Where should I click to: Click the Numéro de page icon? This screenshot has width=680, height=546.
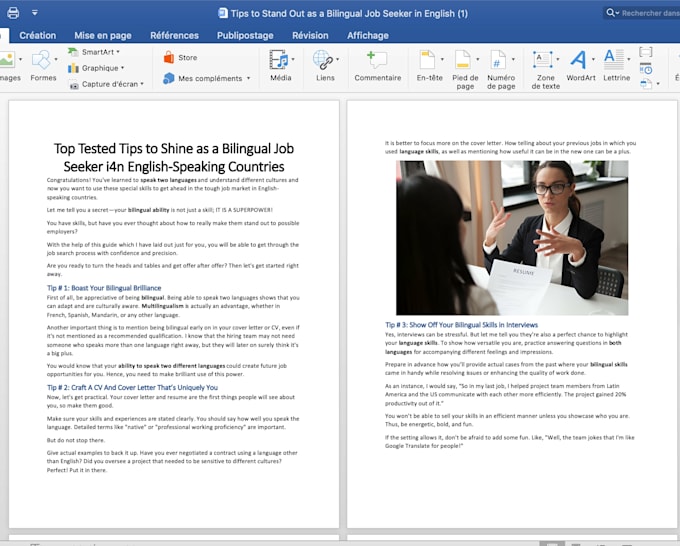point(498,59)
